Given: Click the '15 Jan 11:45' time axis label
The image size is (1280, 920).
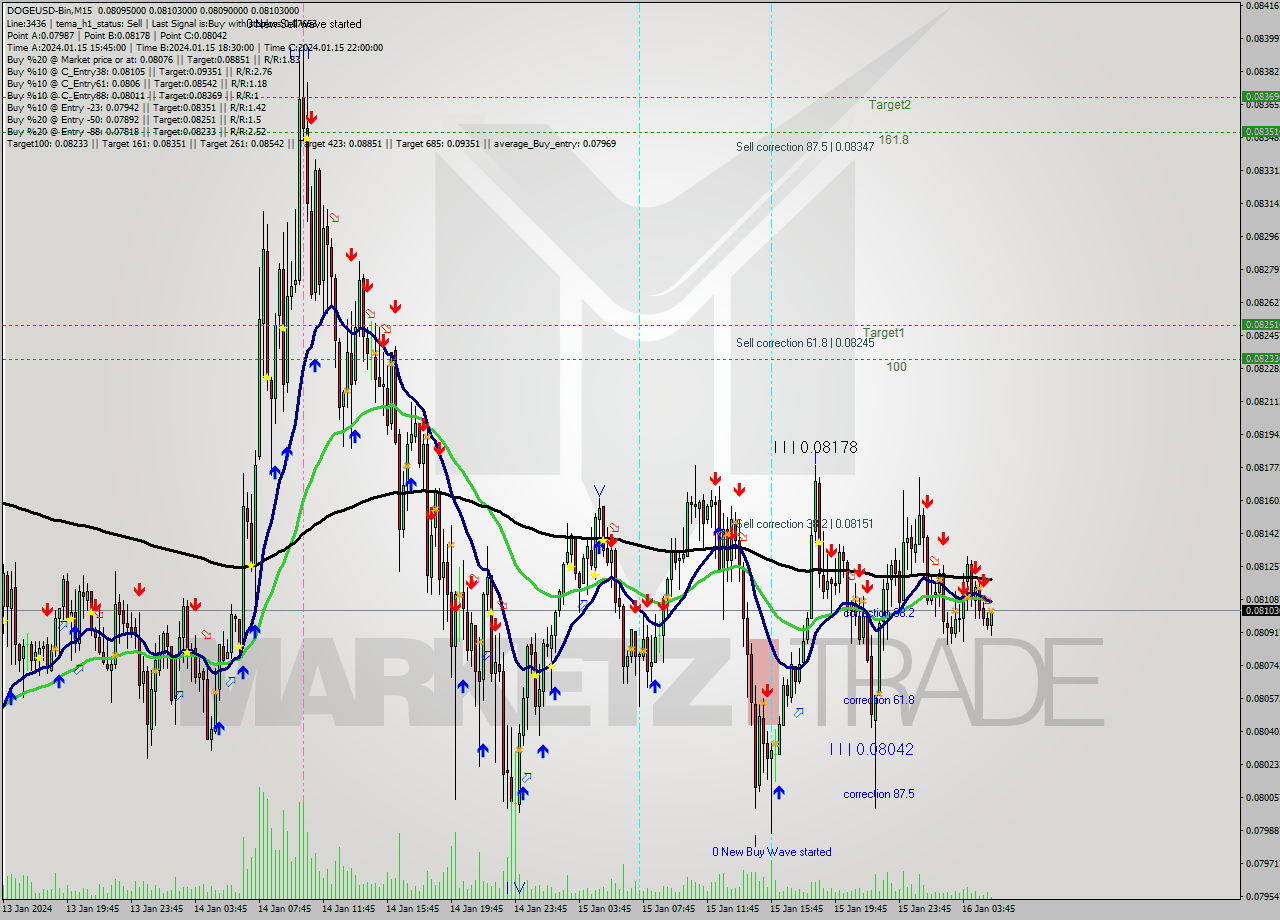Looking at the screenshot, I should (x=733, y=910).
